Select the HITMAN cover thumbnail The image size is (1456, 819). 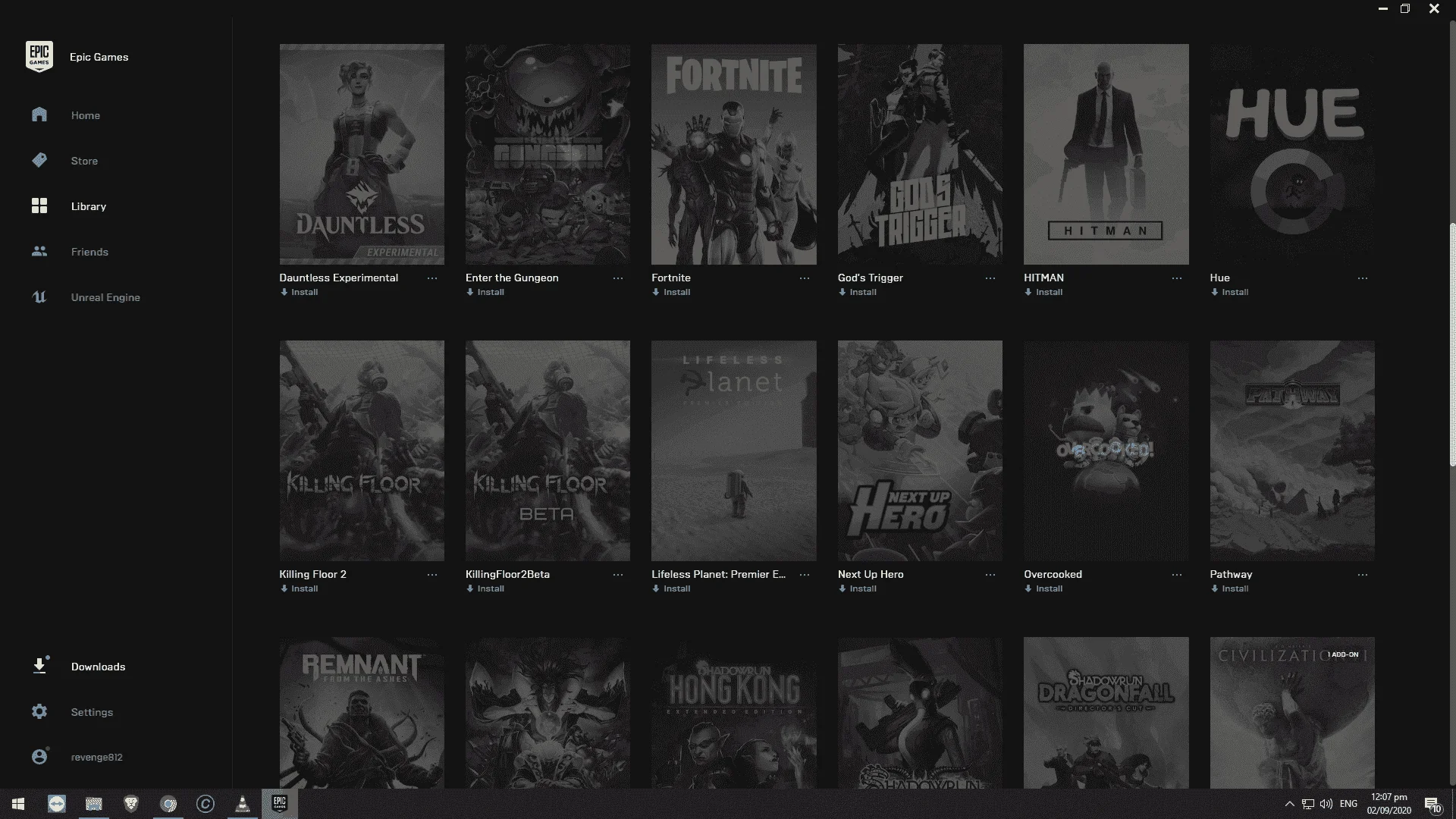pos(1106,154)
